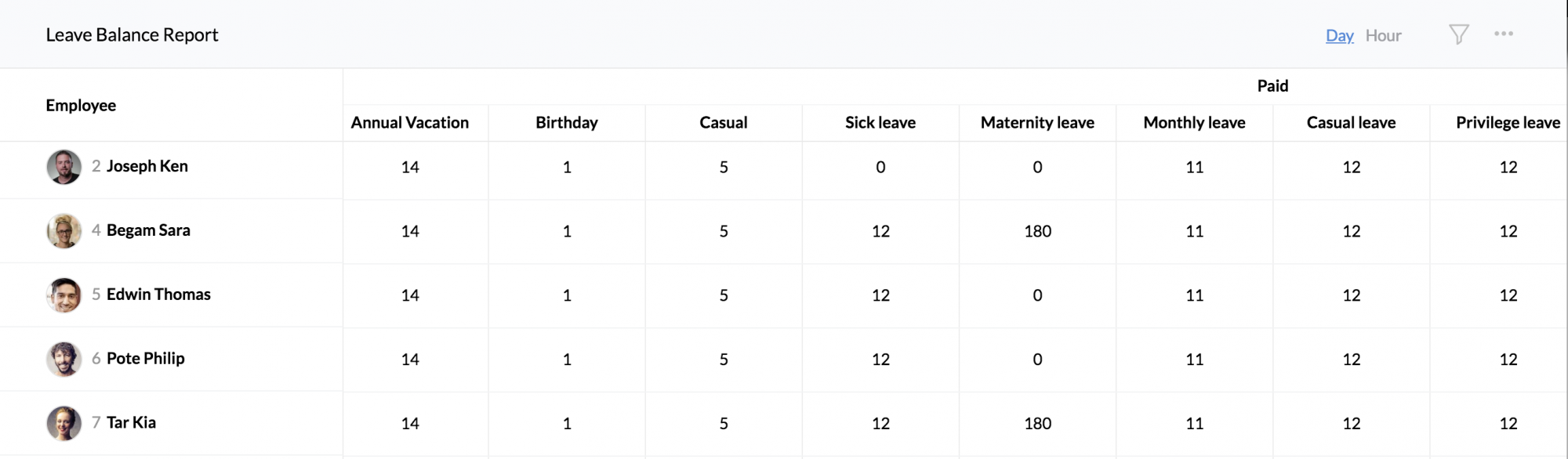
Task: Click the Privilege leave column header
Action: 1507,123
